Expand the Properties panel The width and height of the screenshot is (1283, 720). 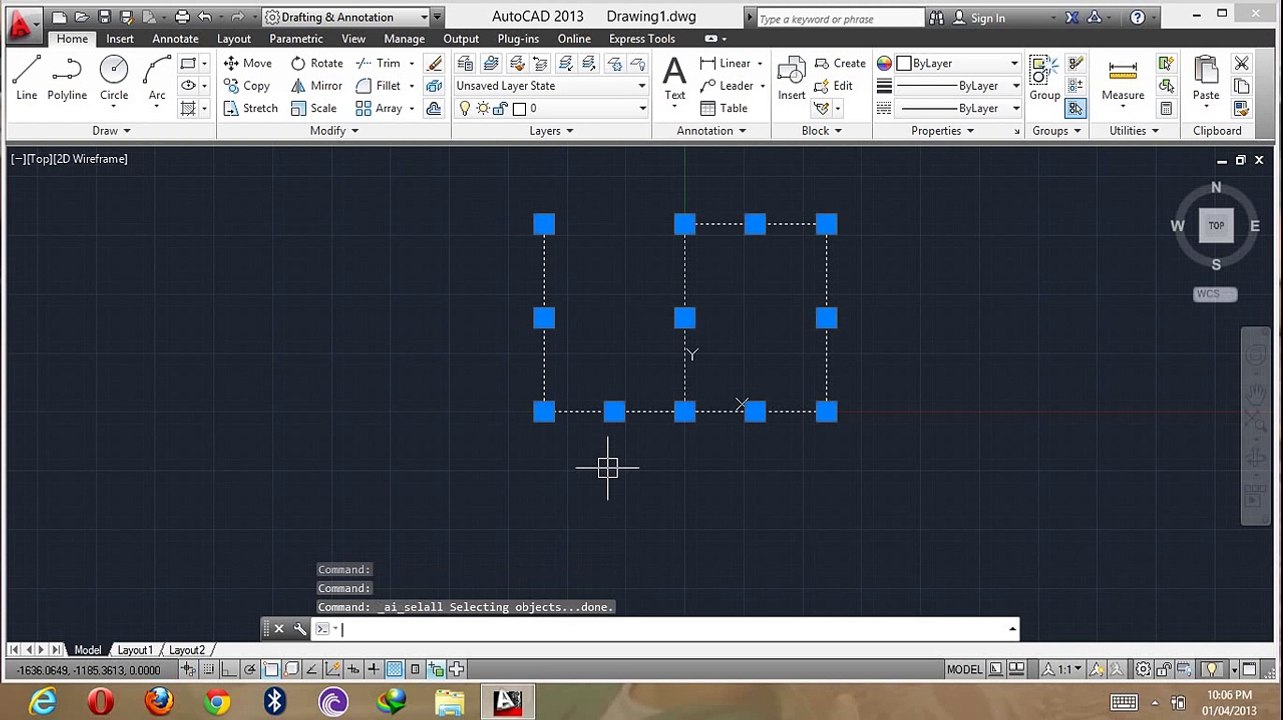[x=942, y=131]
